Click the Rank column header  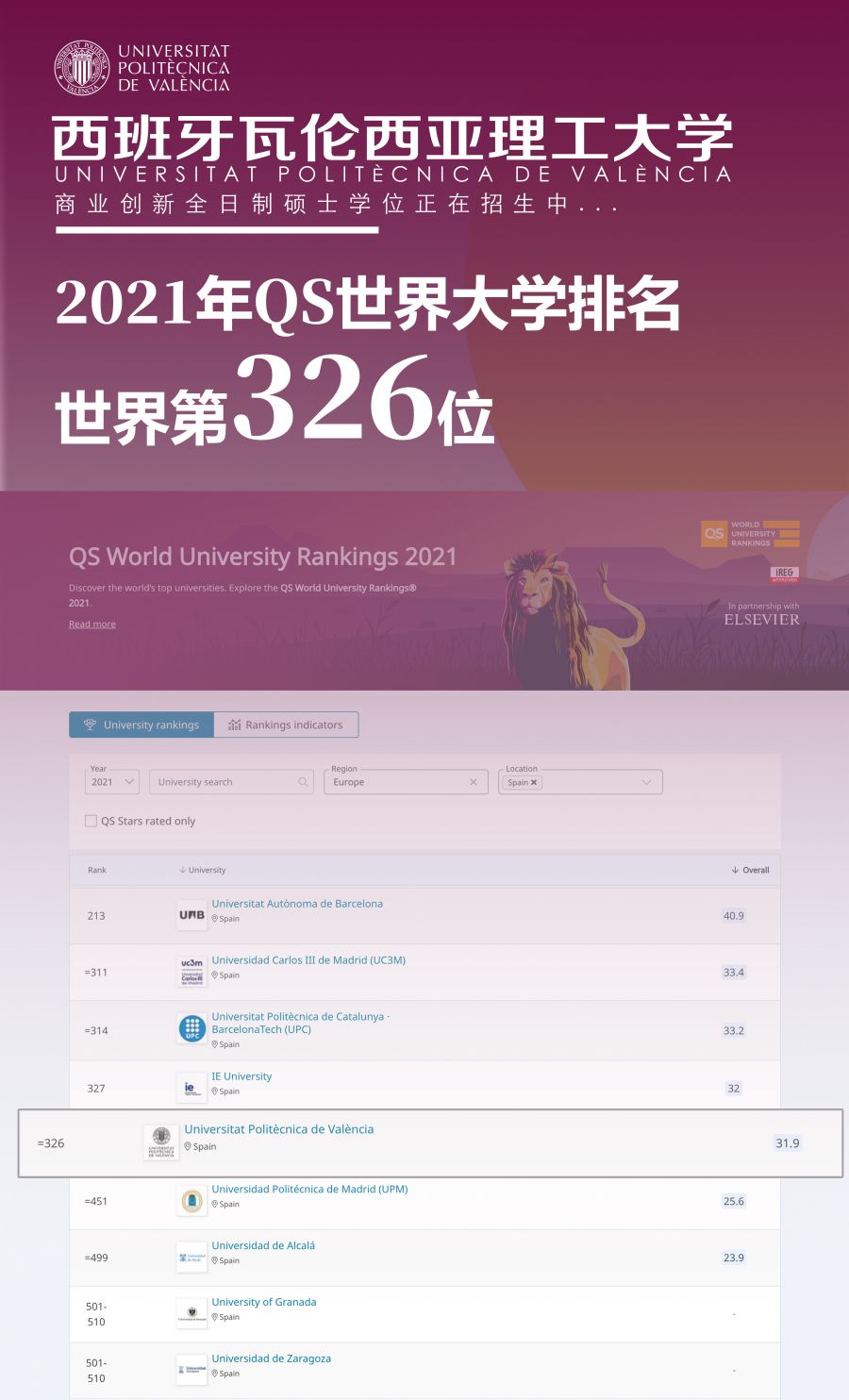pos(97,870)
